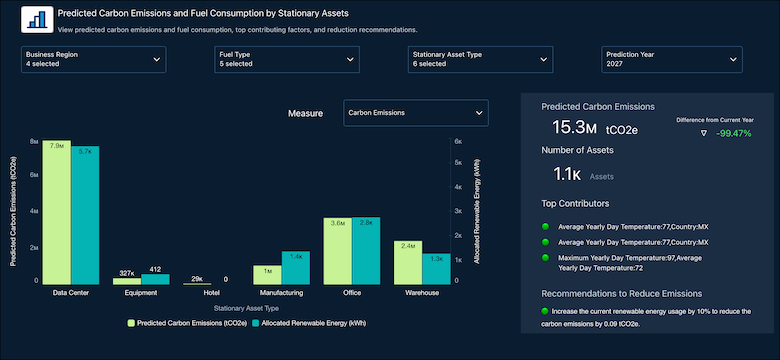The width and height of the screenshot is (780, 360).
Task: Click the Office axis label
Action: pos(352,293)
